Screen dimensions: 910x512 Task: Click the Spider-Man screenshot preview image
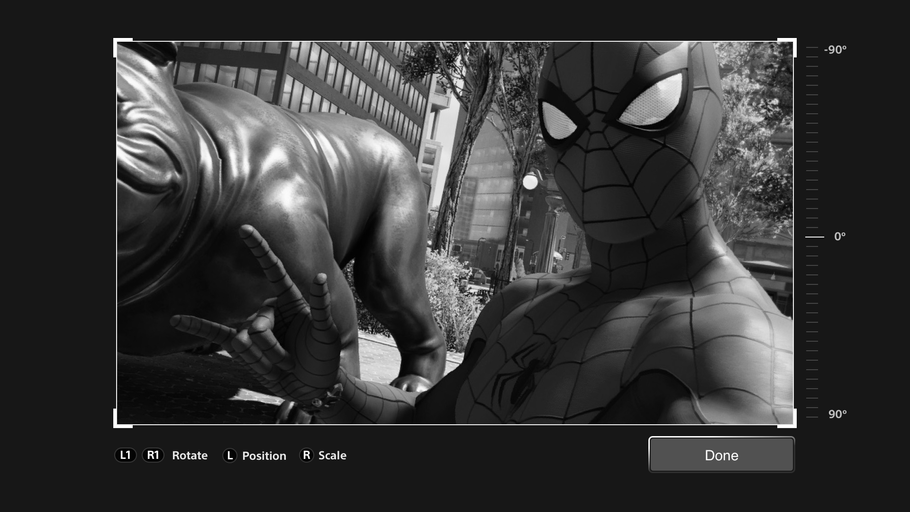click(x=455, y=233)
